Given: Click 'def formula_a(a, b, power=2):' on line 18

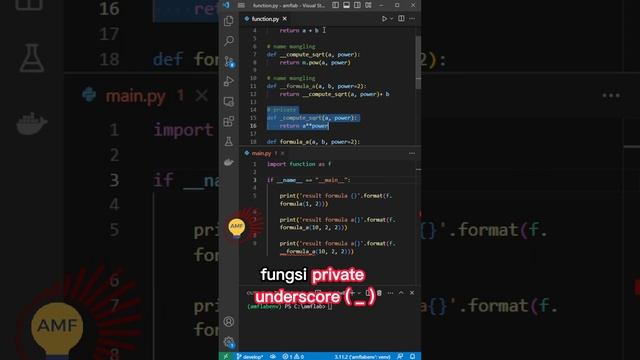Looking at the screenshot, I should click(313, 142).
